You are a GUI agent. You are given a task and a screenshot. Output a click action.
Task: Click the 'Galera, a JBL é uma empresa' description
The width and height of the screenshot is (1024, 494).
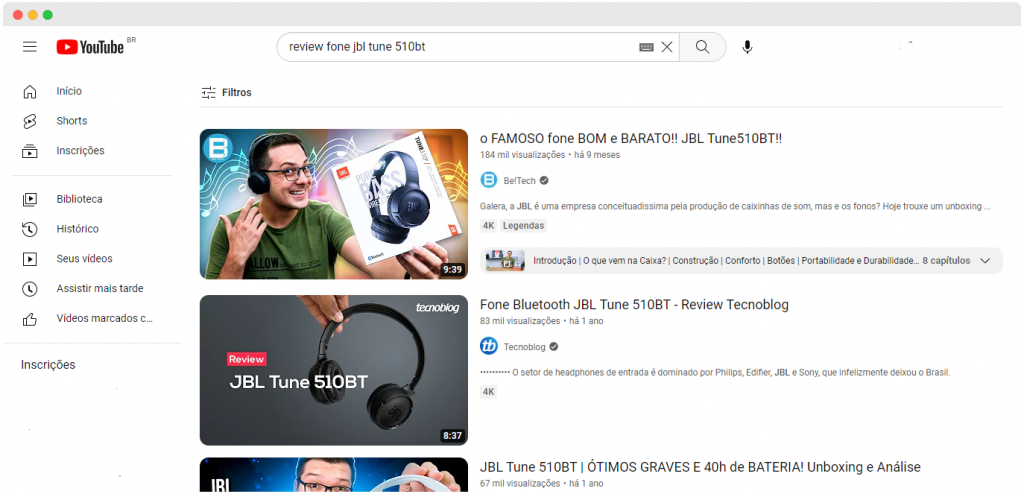[x=735, y=206]
